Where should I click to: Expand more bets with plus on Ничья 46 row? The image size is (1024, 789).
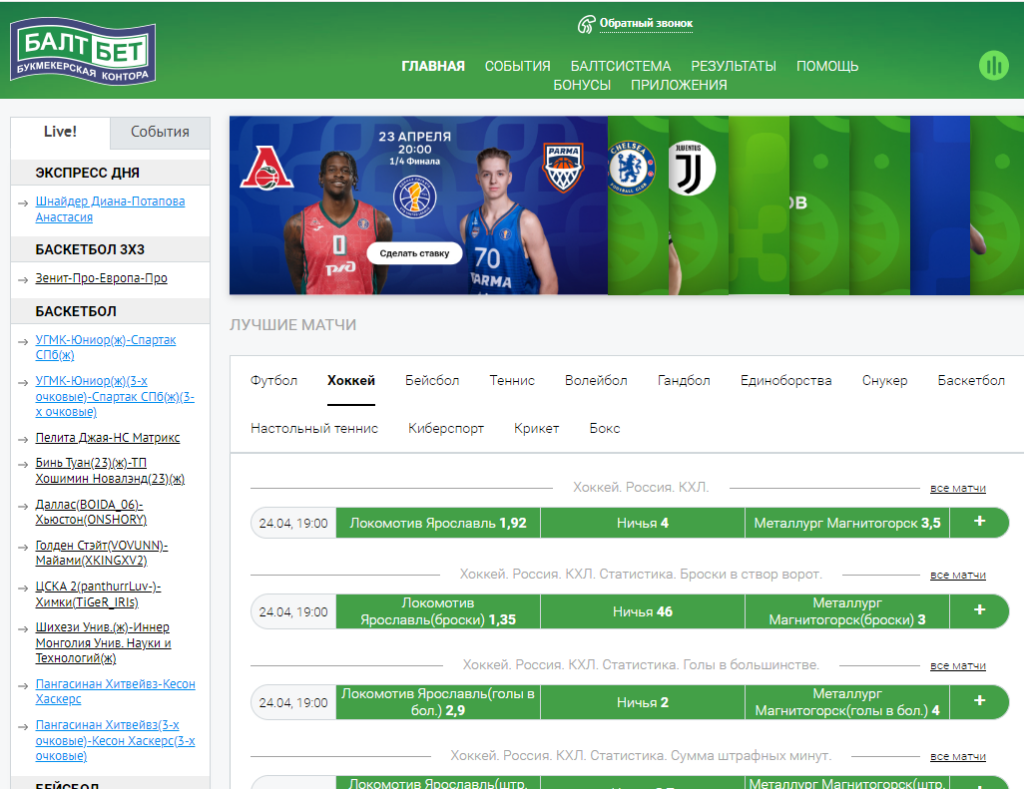pyautogui.click(x=979, y=611)
